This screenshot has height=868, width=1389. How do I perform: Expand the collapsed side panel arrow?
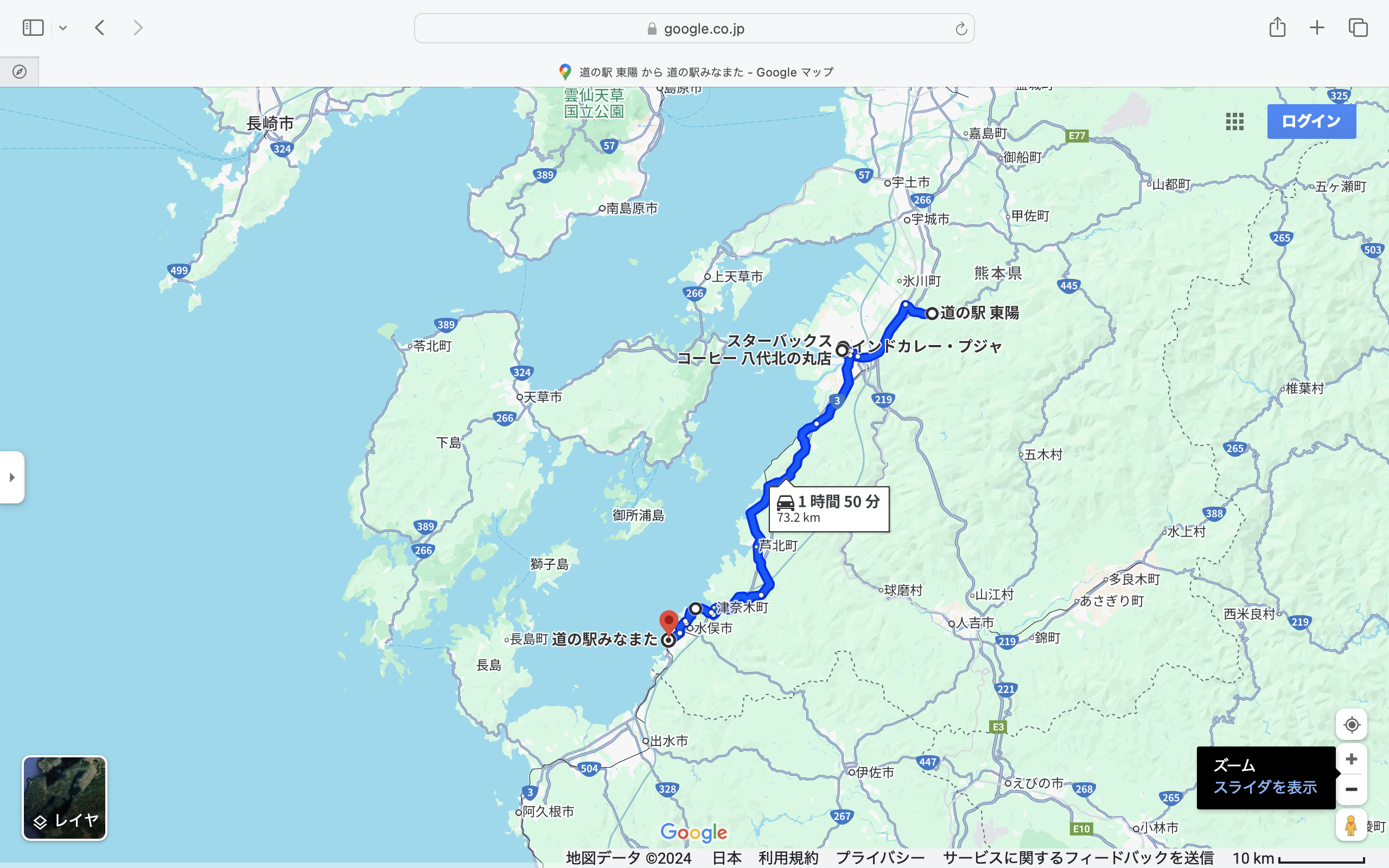tap(12, 477)
